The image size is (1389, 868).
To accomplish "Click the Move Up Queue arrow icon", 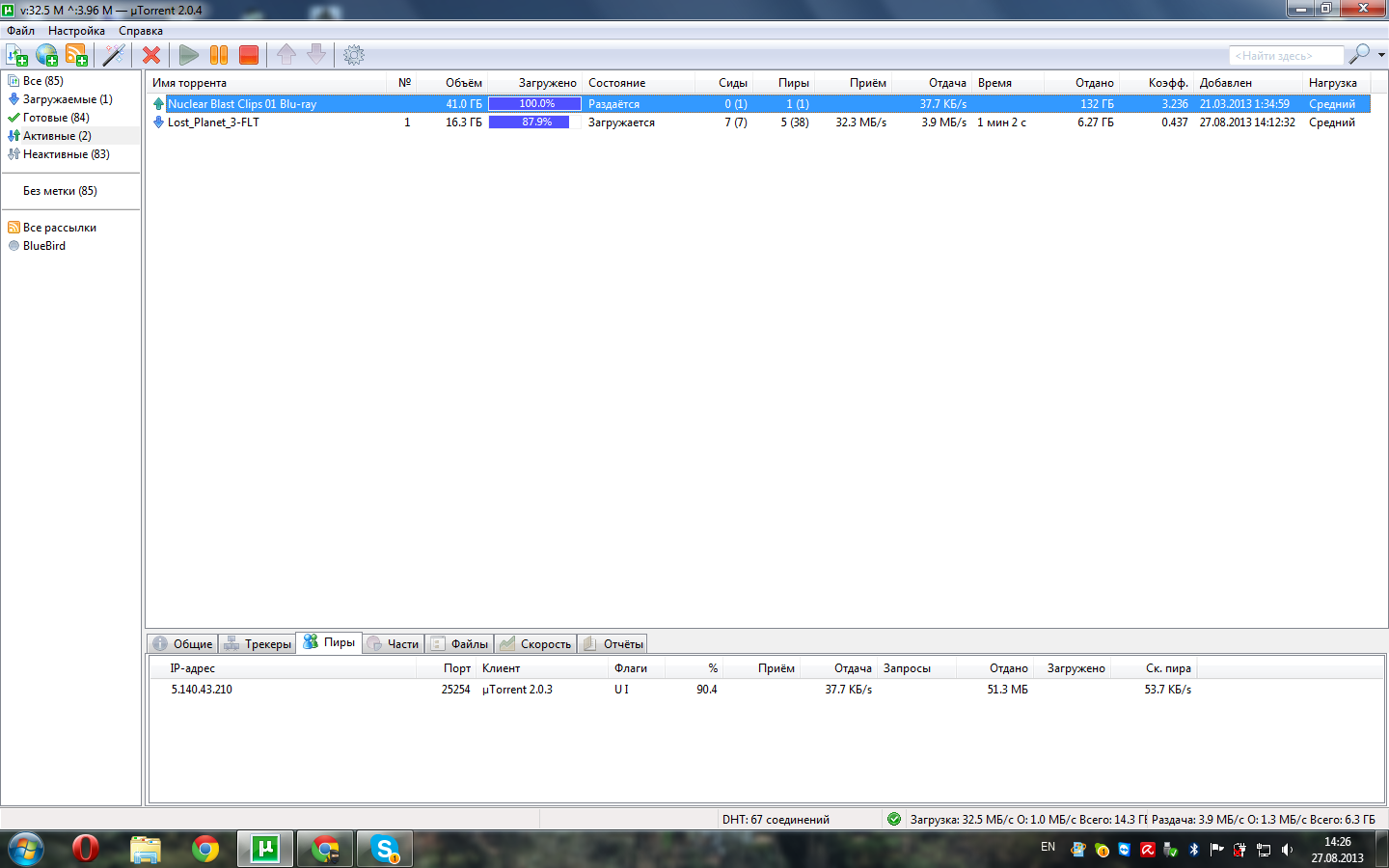I will 286,55.
